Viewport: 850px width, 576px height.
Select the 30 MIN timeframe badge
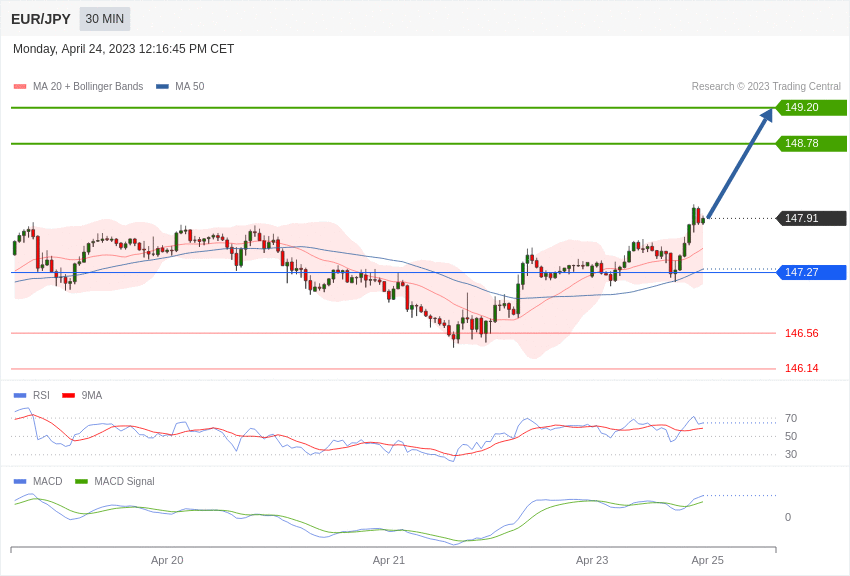[x=105, y=19]
